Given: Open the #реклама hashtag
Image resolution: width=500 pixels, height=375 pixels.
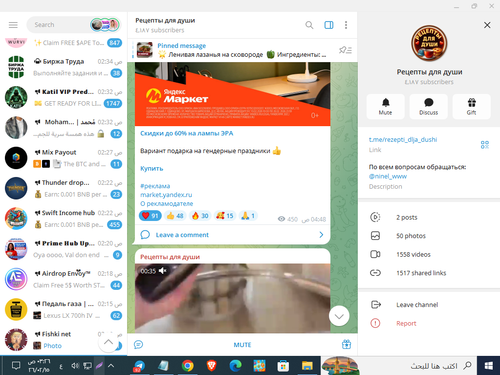Looking at the screenshot, I should pos(155,186).
